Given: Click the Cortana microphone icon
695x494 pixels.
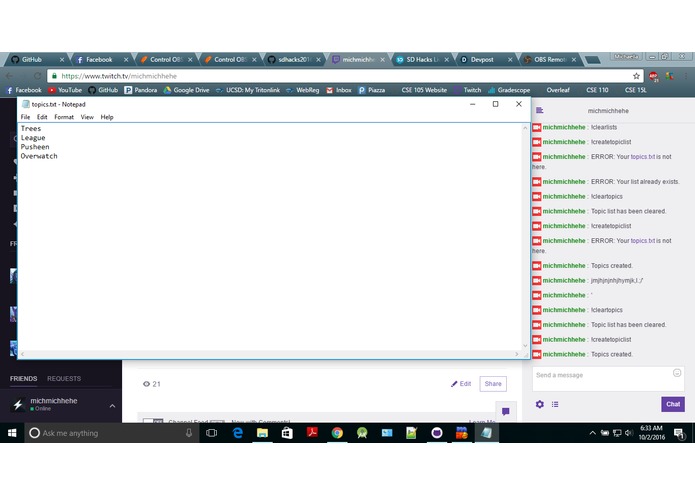Looking at the screenshot, I should (x=189, y=433).
